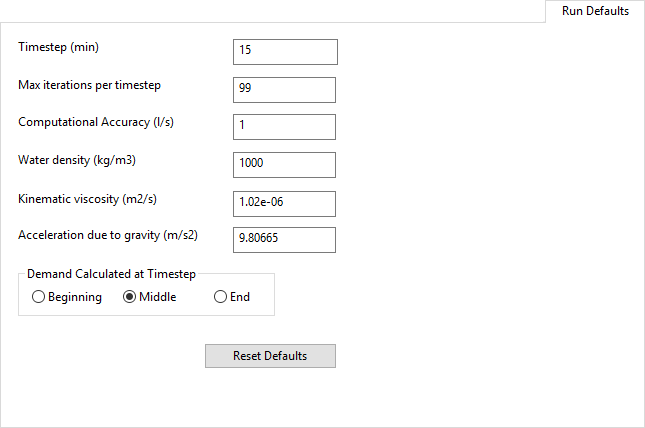The image size is (645, 428).
Task: Click the "Kinematic viscosity (m2/s)" label
Action: point(87,198)
